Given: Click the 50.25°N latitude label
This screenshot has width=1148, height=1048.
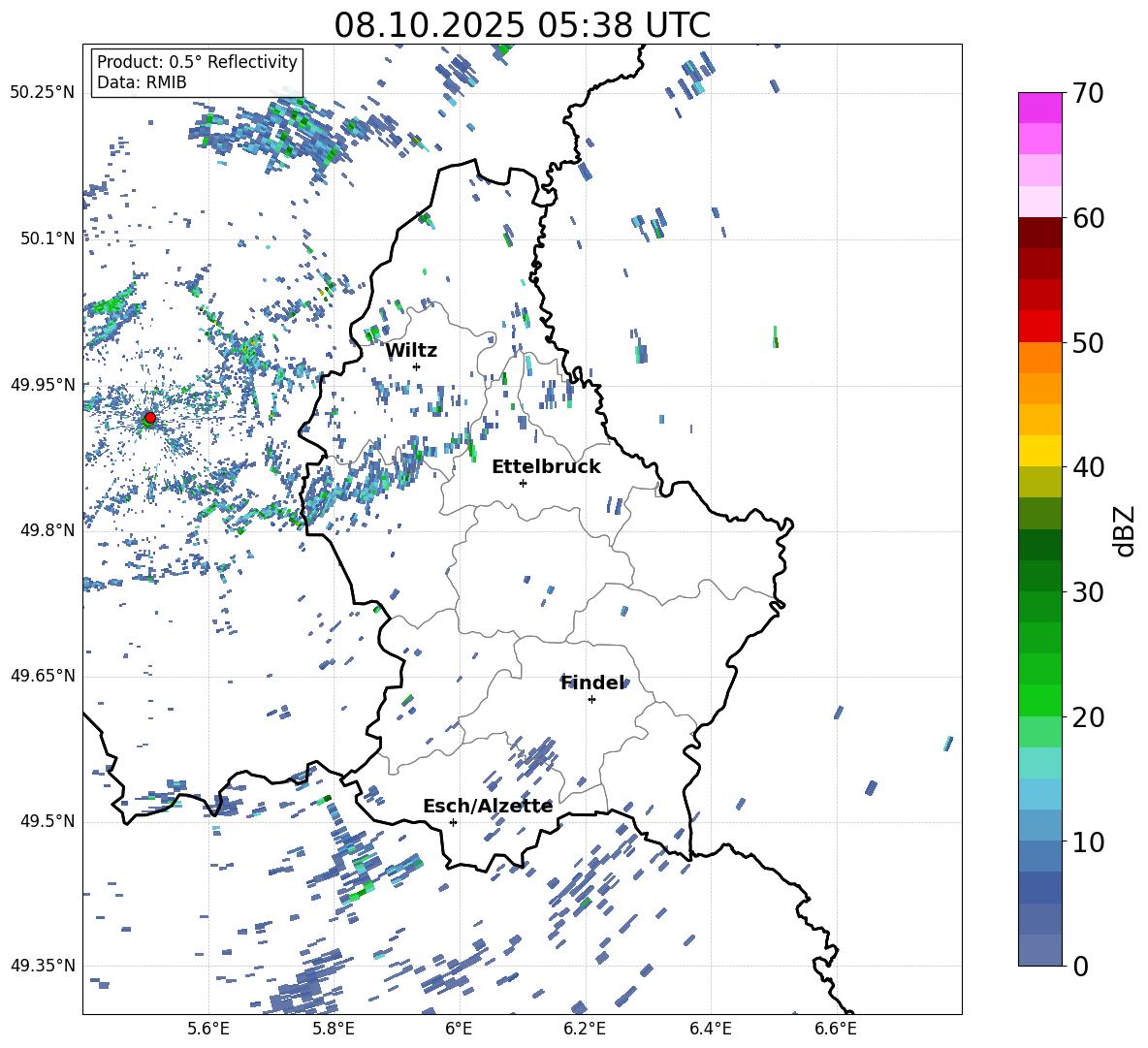Looking at the screenshot, I should point(43,93).
